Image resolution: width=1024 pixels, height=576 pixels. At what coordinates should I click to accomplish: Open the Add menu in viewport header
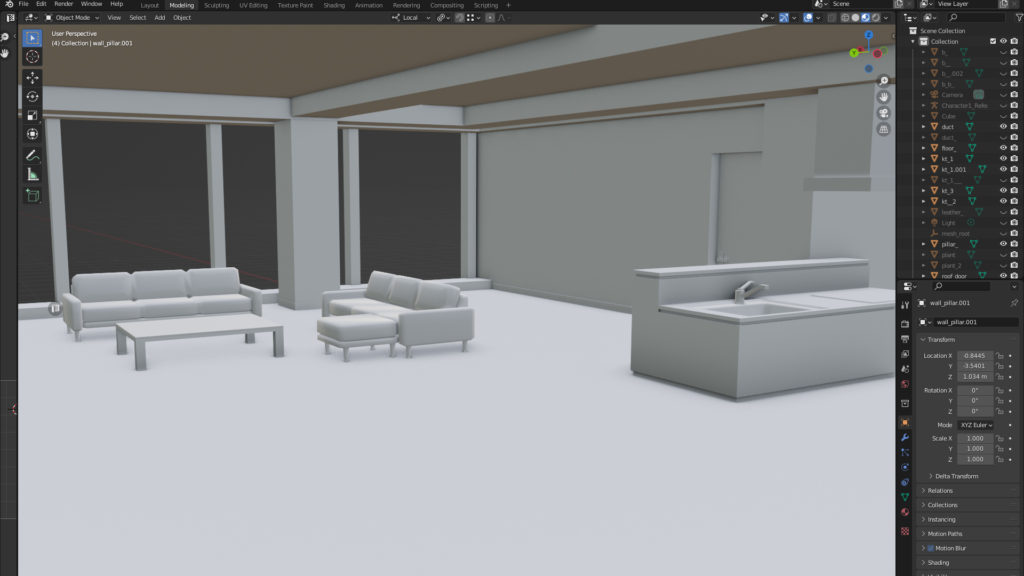coord(159,17)
